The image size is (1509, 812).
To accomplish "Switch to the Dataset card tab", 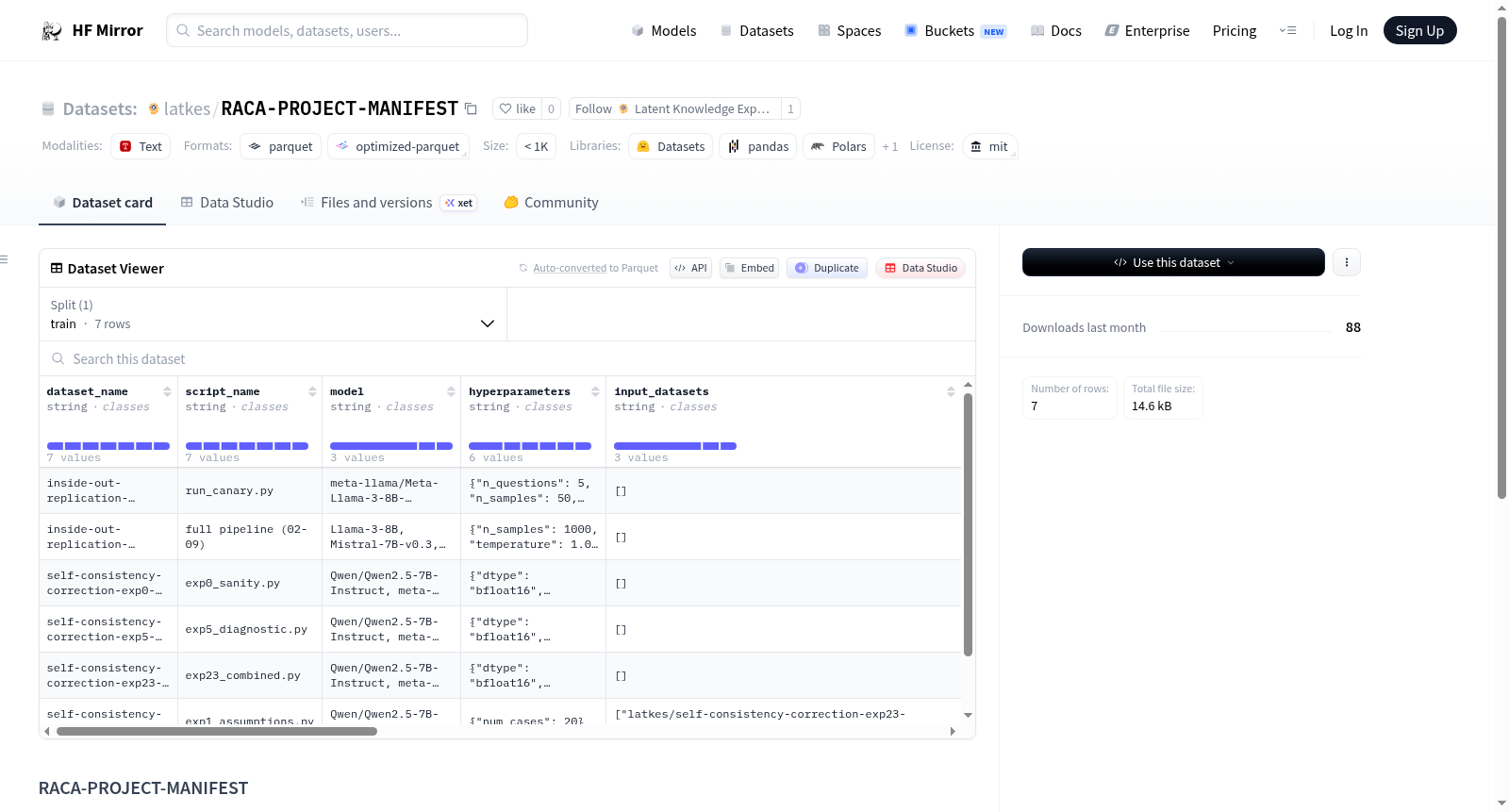I will [x=102, y=203].
